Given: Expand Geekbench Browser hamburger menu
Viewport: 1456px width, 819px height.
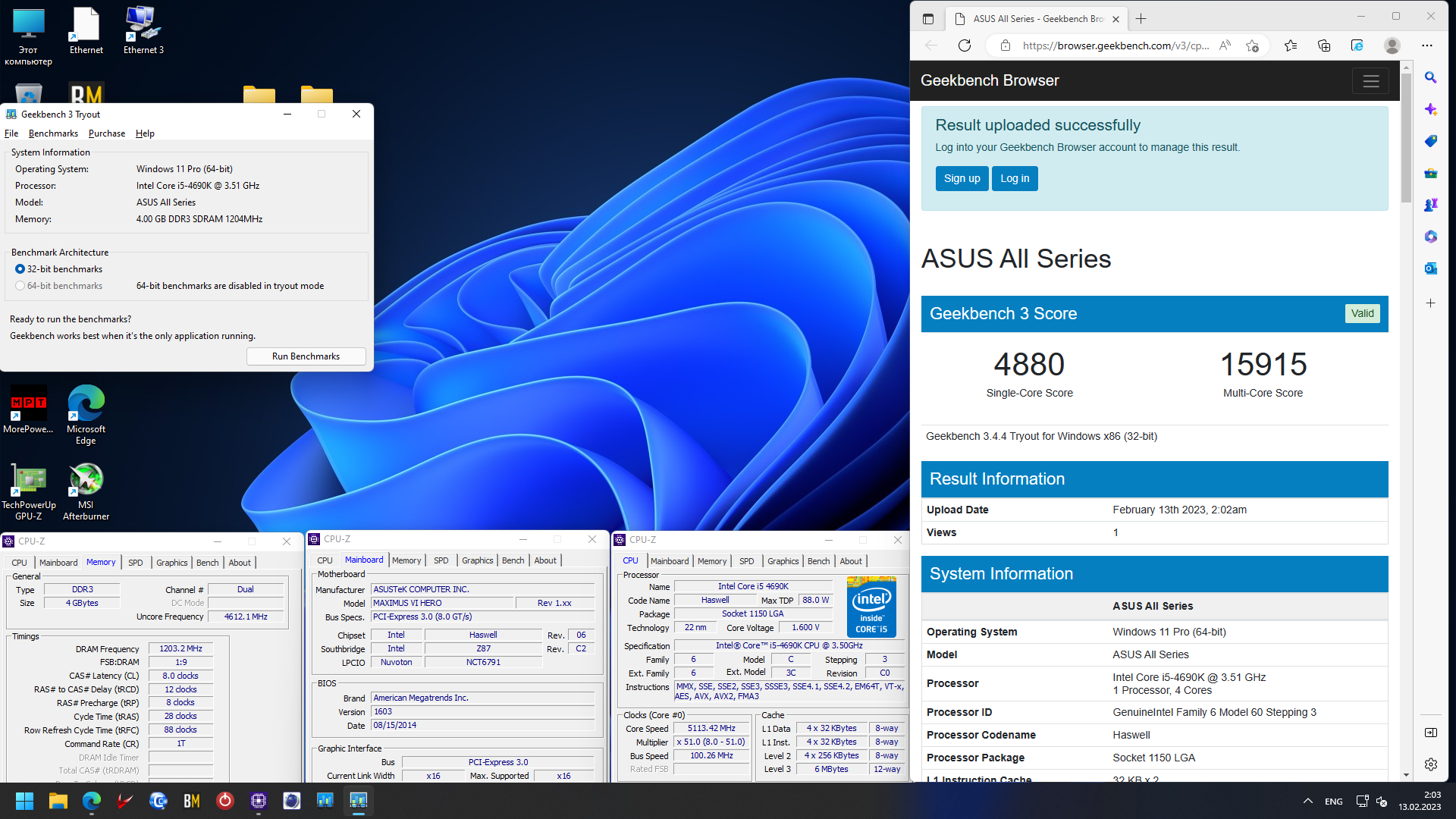Looking at the screenshot, I should [x=1370, y=81].
